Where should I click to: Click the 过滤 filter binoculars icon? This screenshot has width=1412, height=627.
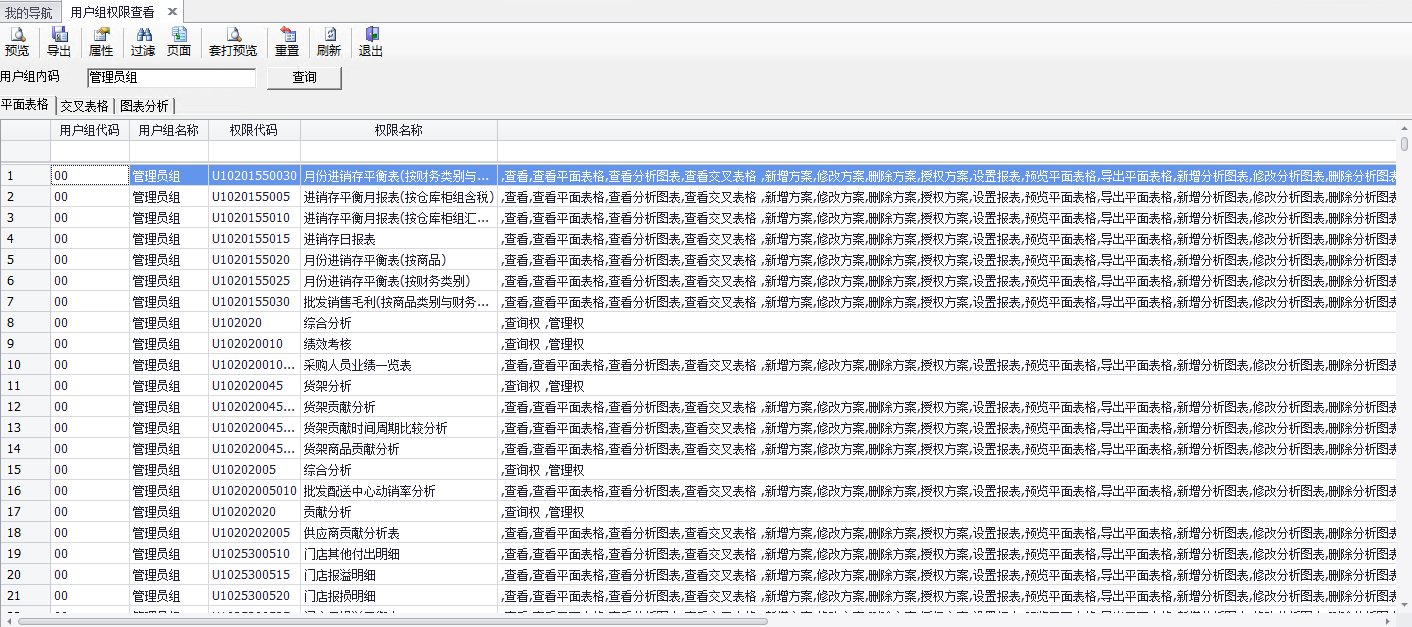[143, 42]
